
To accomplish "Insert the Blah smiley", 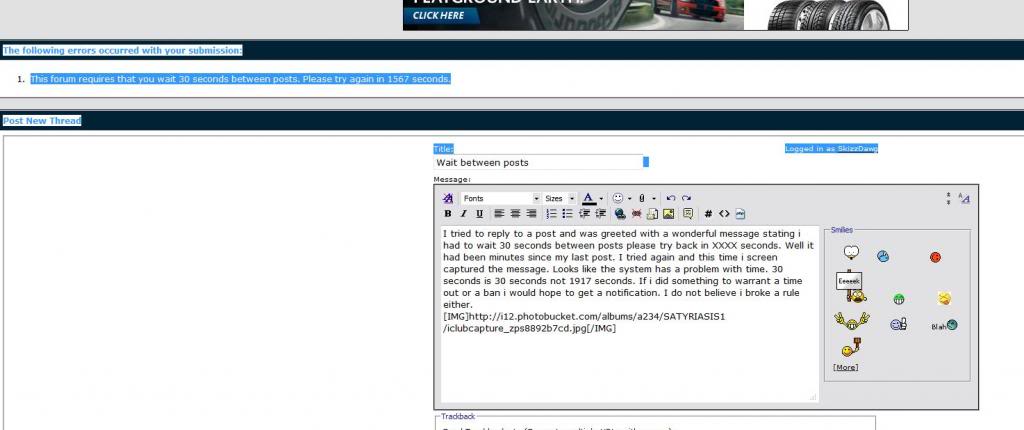I will (x=944, y=325).
